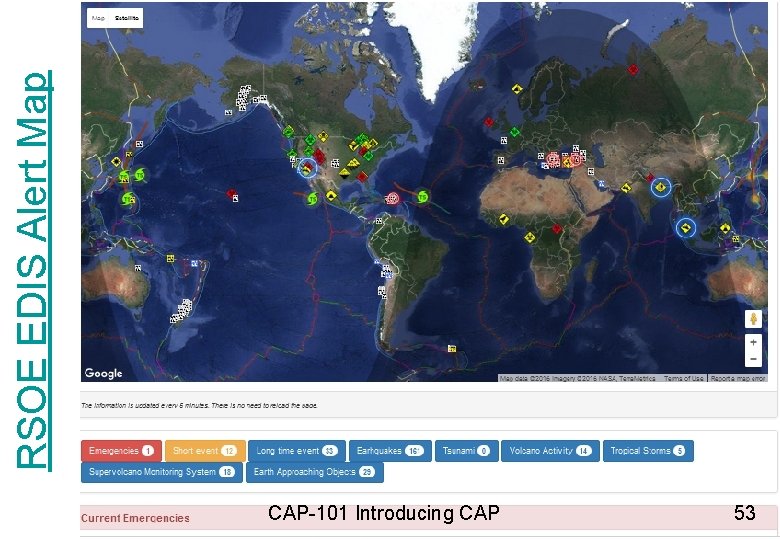Open the blue-circled marker near Sumatra
Image resolution: width=780 pixels, height=540 pixels.
(x=686, y=228)
